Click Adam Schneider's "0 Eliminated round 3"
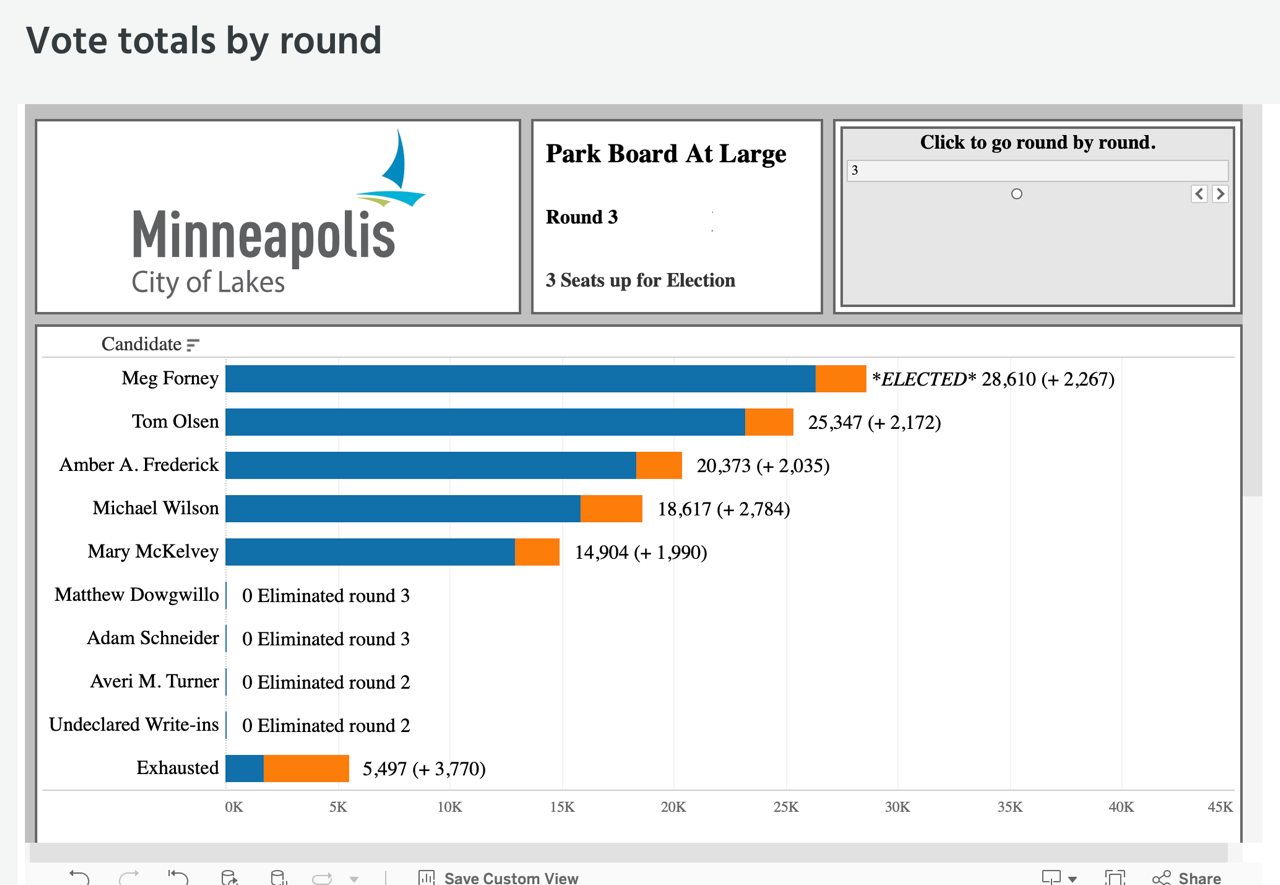Image resolution: width=1280 pixels, height=885 pixels. coord(326,639)
